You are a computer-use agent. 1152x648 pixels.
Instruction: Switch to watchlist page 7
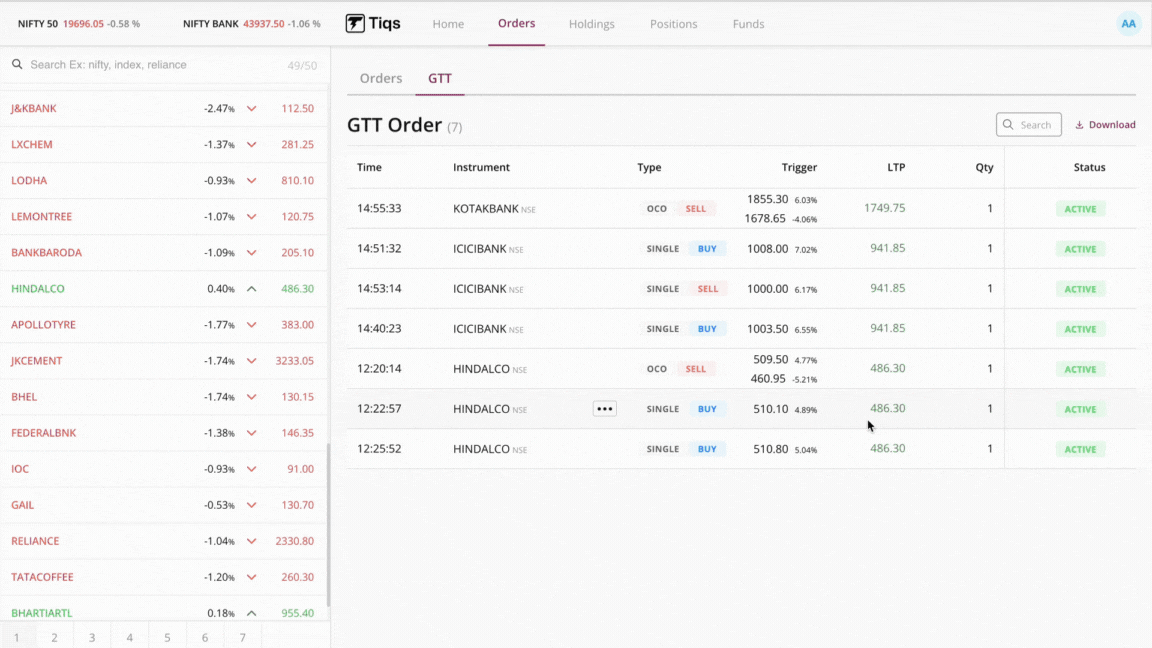pos(242,637)
